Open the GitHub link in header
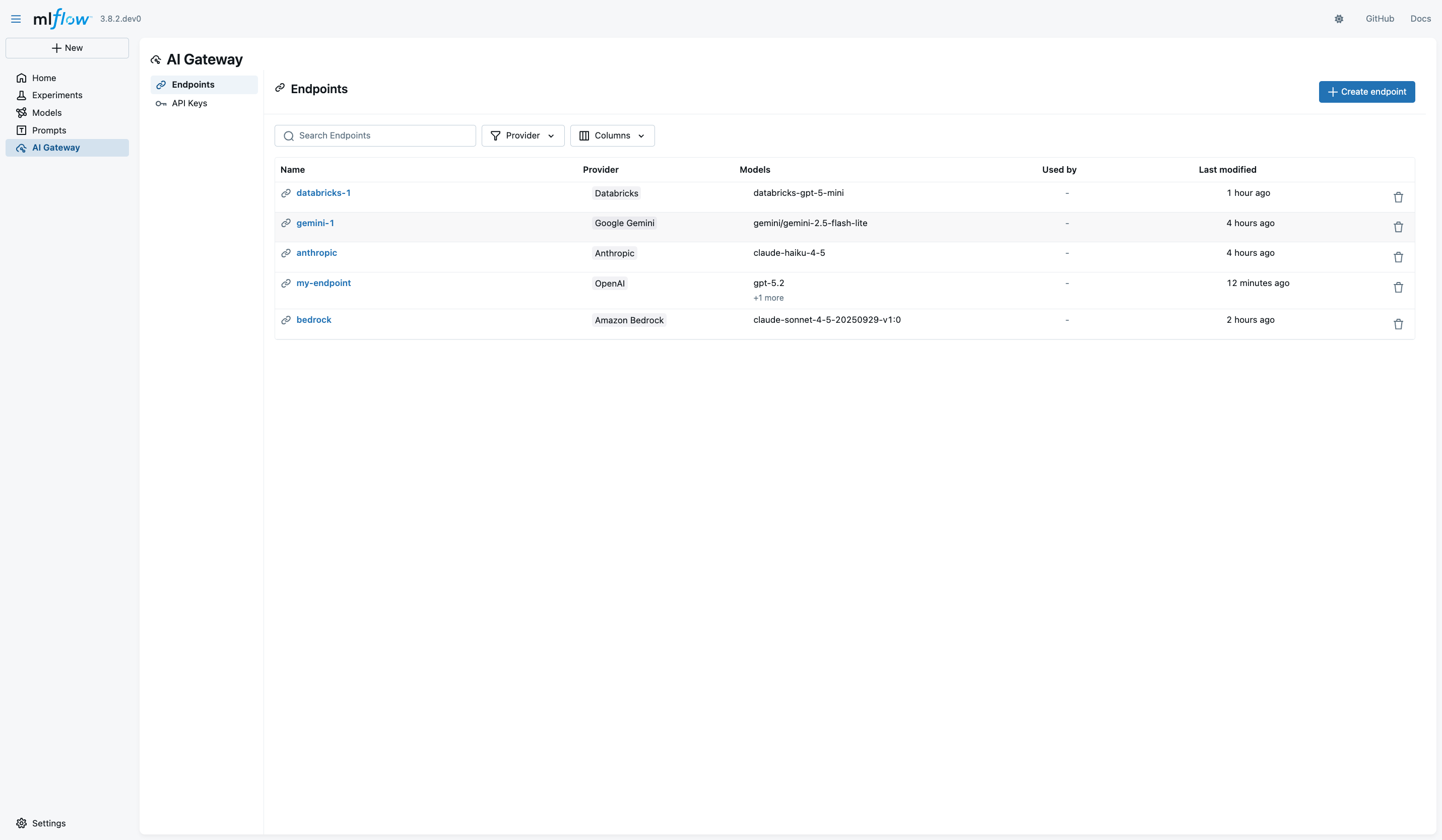The width and height of the screenshot is (1442, 840). tap(1380, 19)
